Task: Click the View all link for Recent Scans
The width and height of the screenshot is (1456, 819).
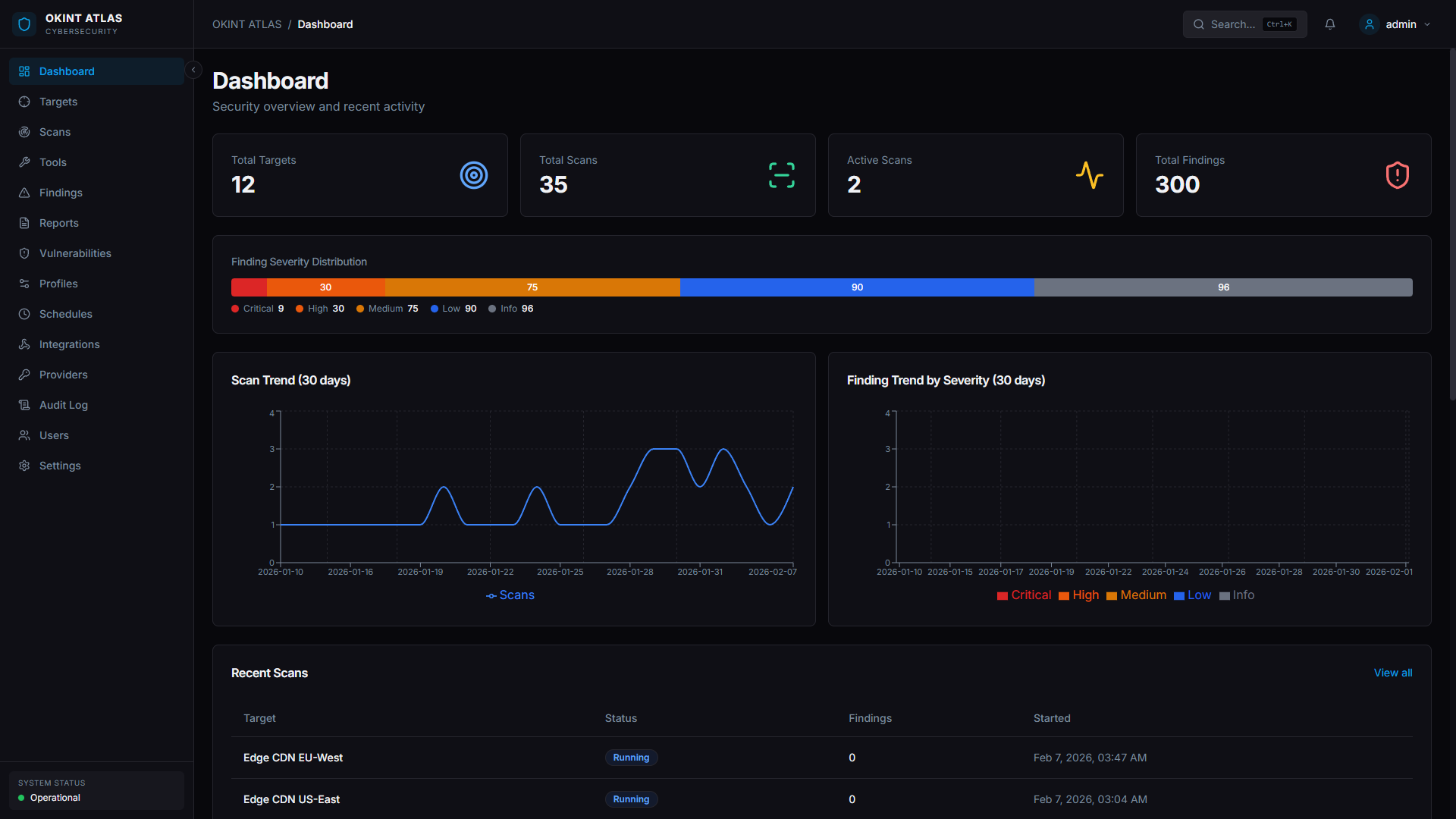Action: [1393, 673]
